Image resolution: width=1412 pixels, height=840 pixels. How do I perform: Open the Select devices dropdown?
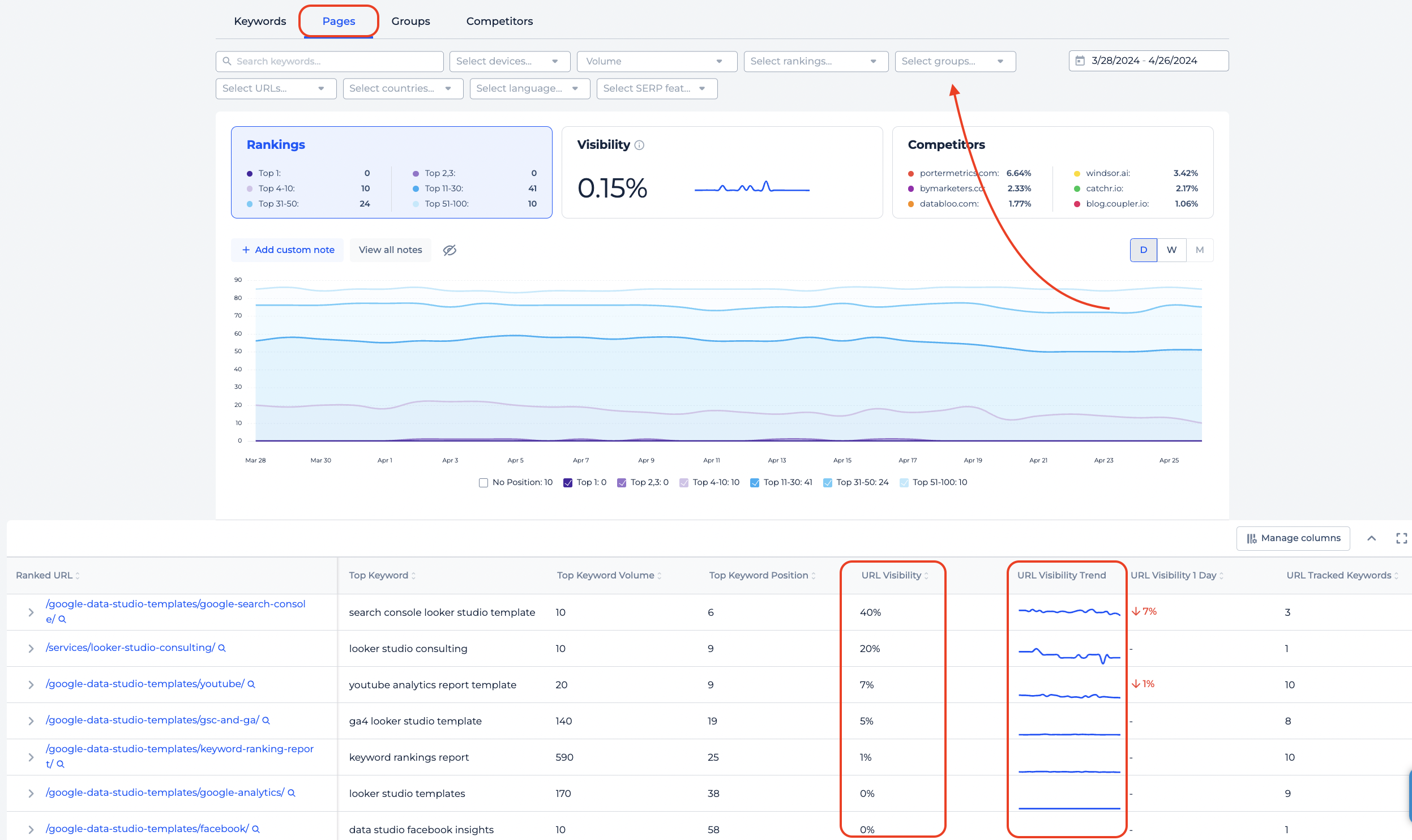point(510,61)
